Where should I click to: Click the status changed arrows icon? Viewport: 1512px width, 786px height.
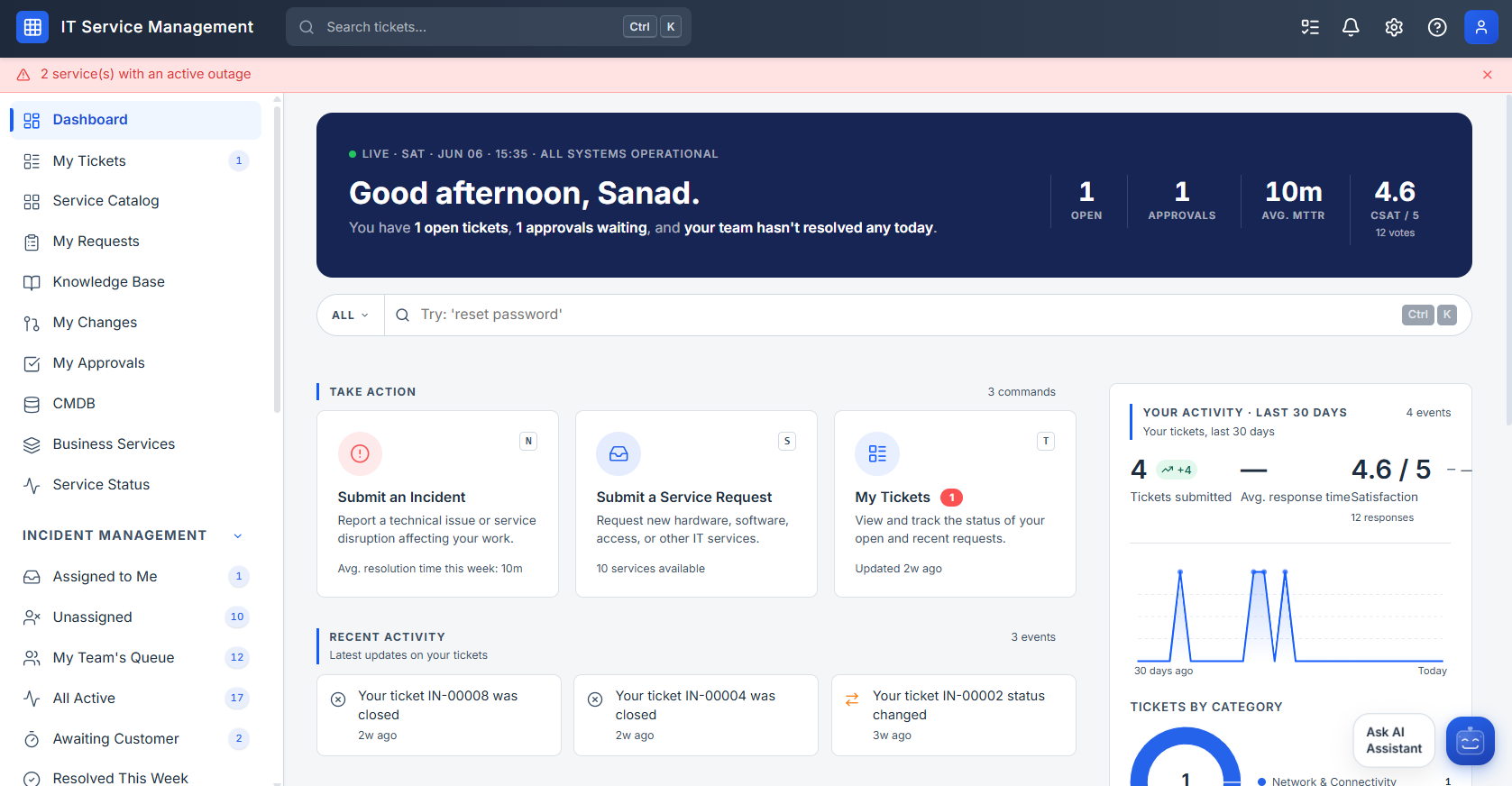point(852,699)
